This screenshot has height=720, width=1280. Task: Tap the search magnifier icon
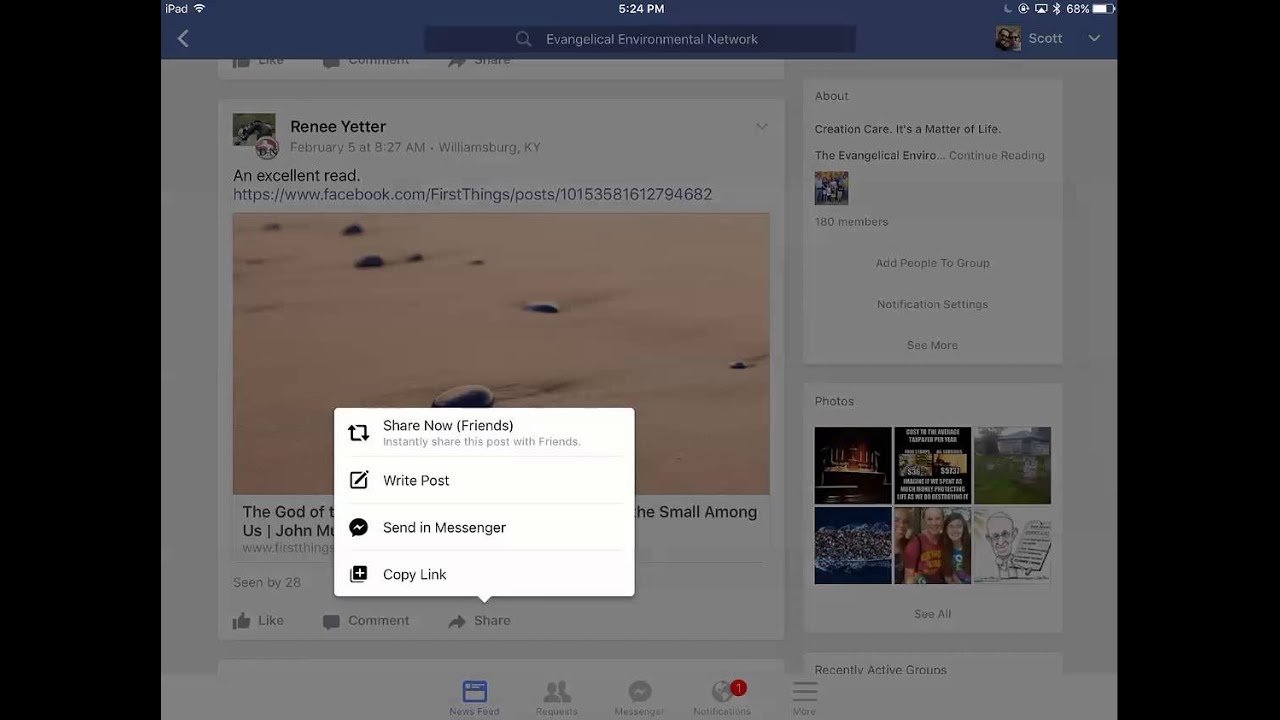tap(523, 39)
